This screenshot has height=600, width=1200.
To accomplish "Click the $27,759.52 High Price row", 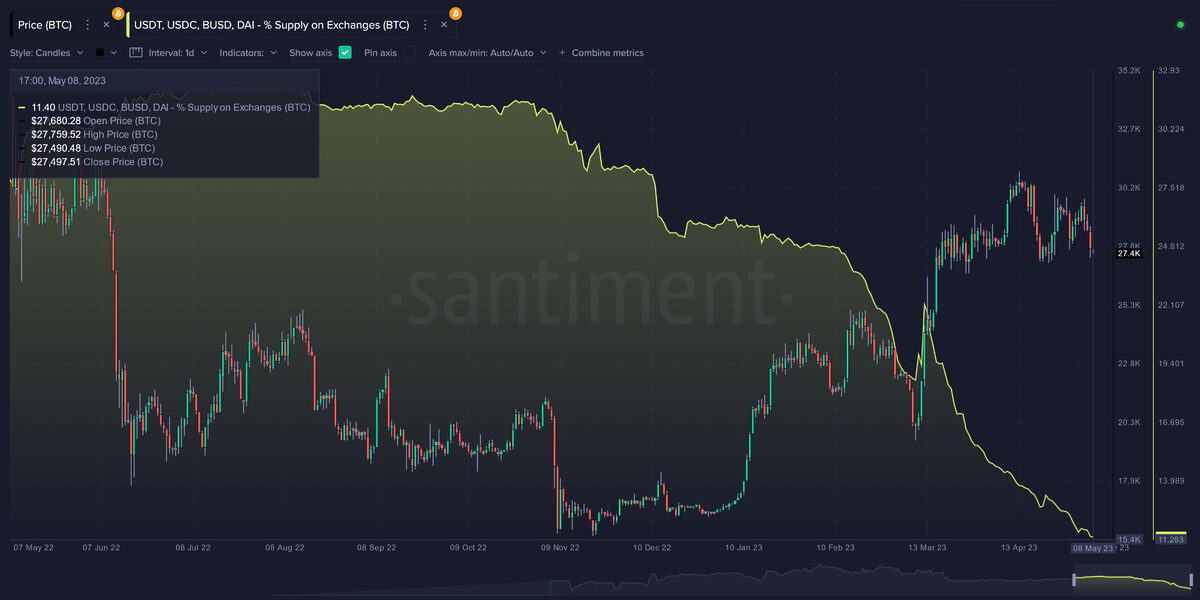I will [94, 134].
